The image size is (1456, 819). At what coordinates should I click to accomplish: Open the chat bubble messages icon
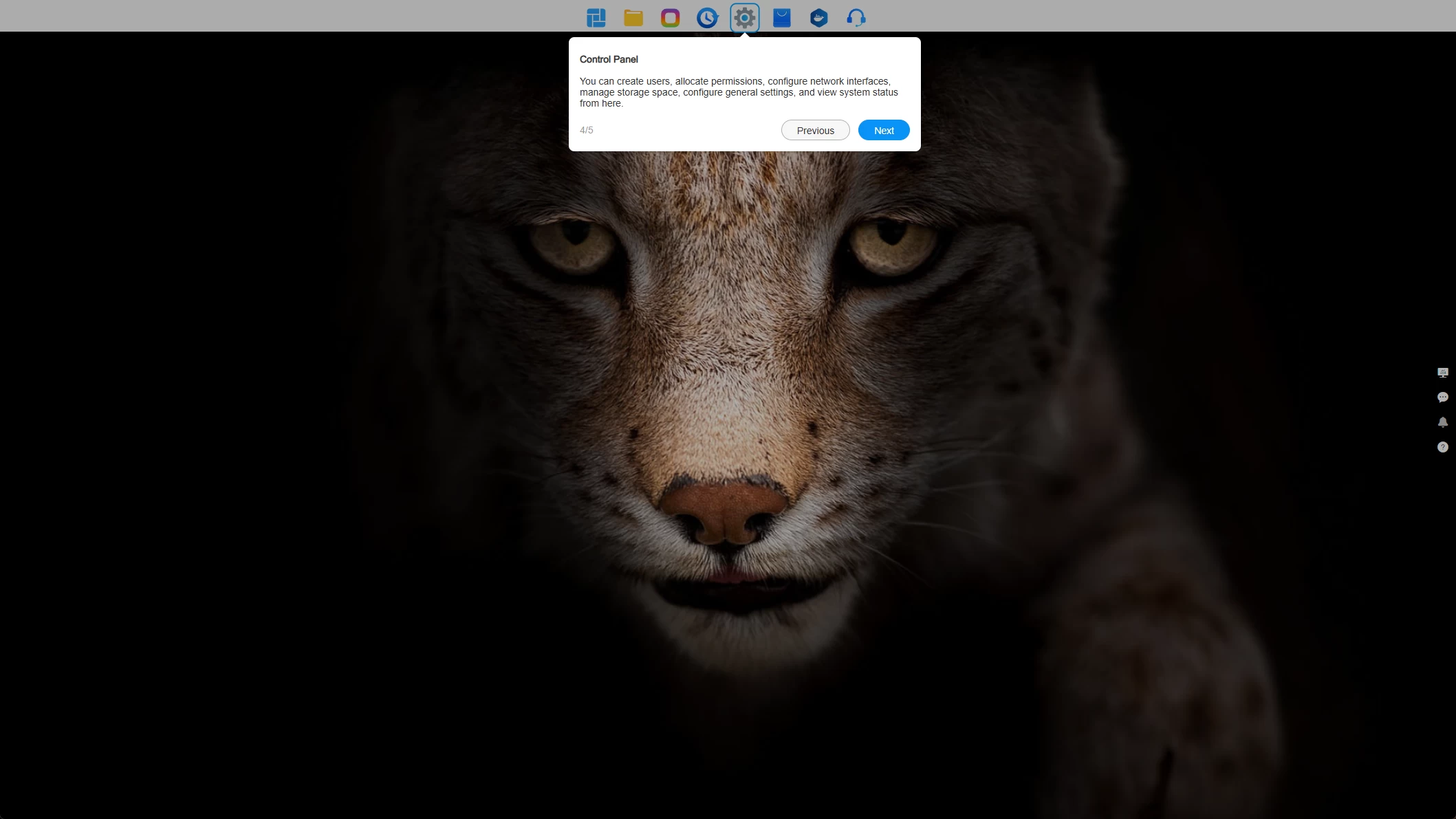point(1443,397)
